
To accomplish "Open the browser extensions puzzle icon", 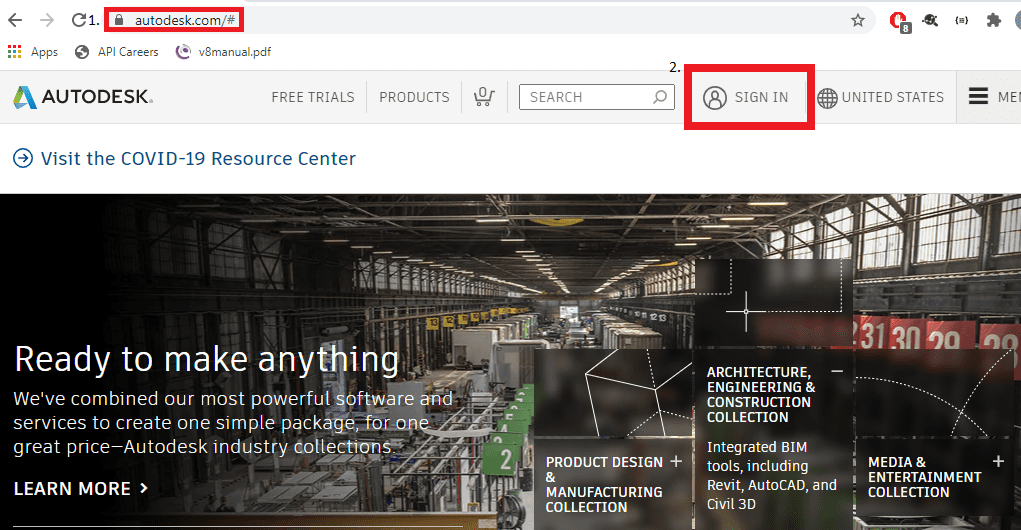I will (x=993, y=20).
